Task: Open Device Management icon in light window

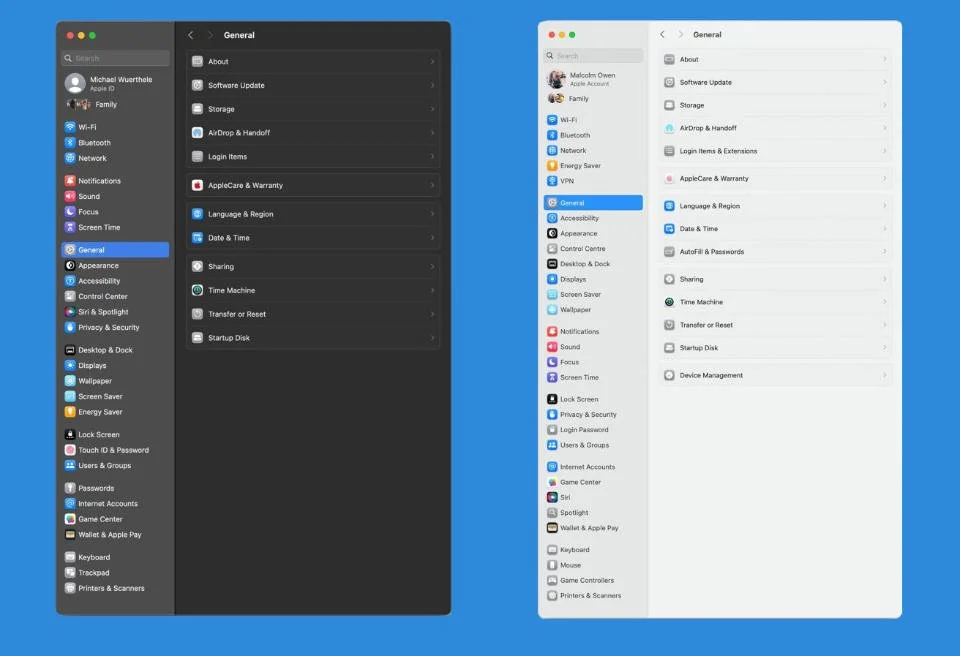Action: (x=669, y=375)
